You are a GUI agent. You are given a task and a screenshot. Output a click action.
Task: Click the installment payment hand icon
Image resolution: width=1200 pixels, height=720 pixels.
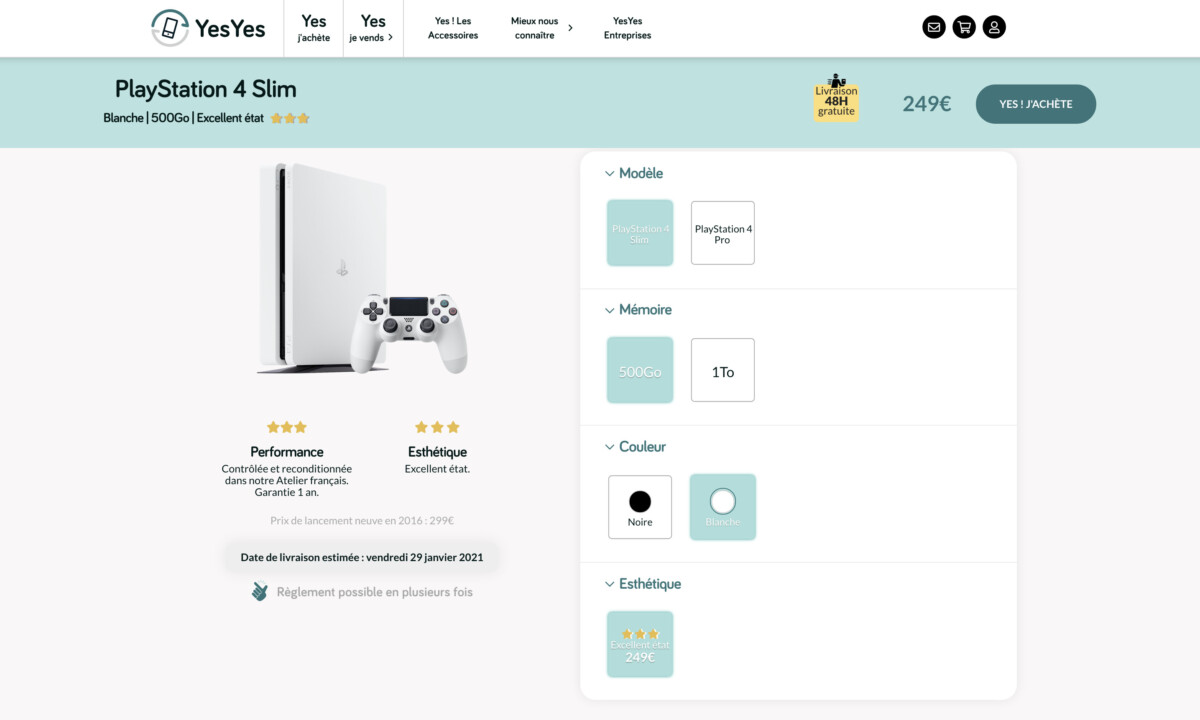tap(260, 592)
